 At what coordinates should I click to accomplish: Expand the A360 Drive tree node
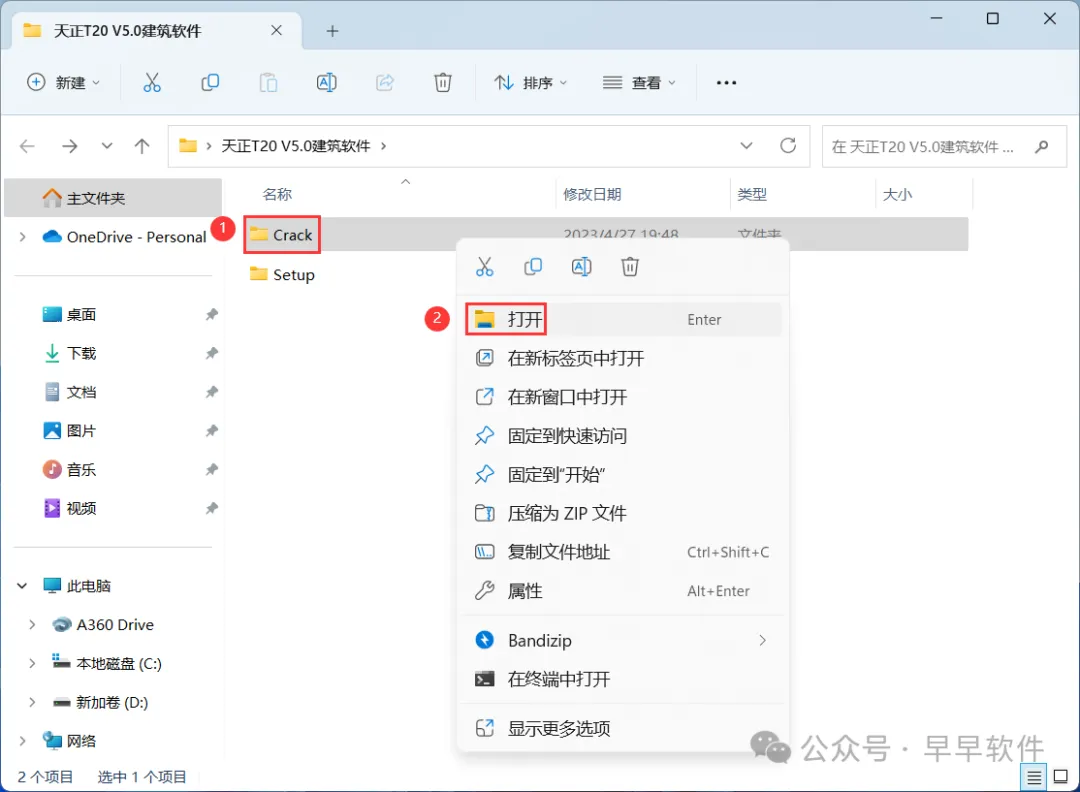[x=32, y=625]
